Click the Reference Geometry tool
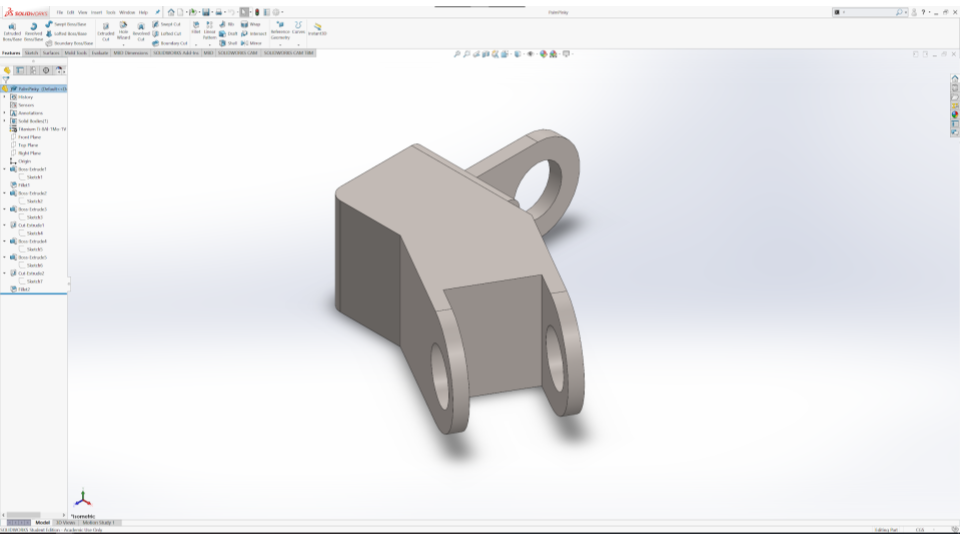Viewport: 960px width, 540px height. (280, 30)
